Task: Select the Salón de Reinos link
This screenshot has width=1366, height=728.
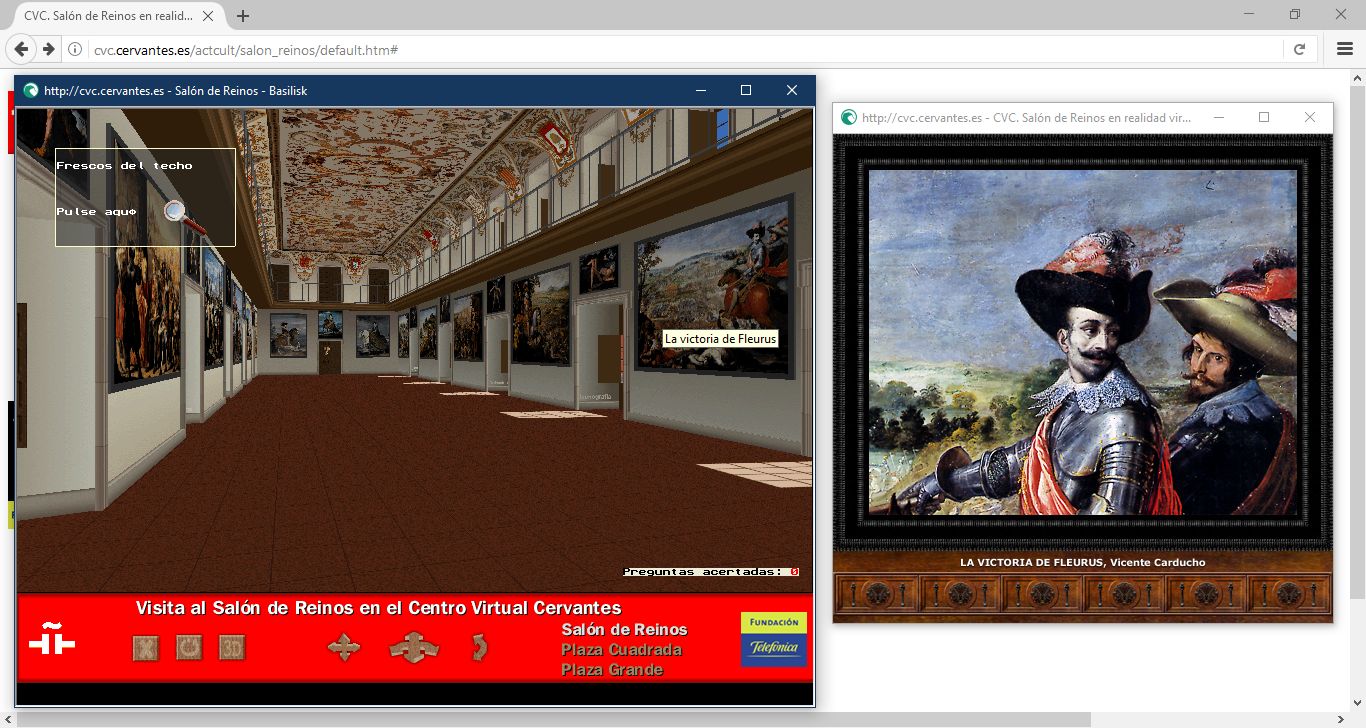Action: 624,629
